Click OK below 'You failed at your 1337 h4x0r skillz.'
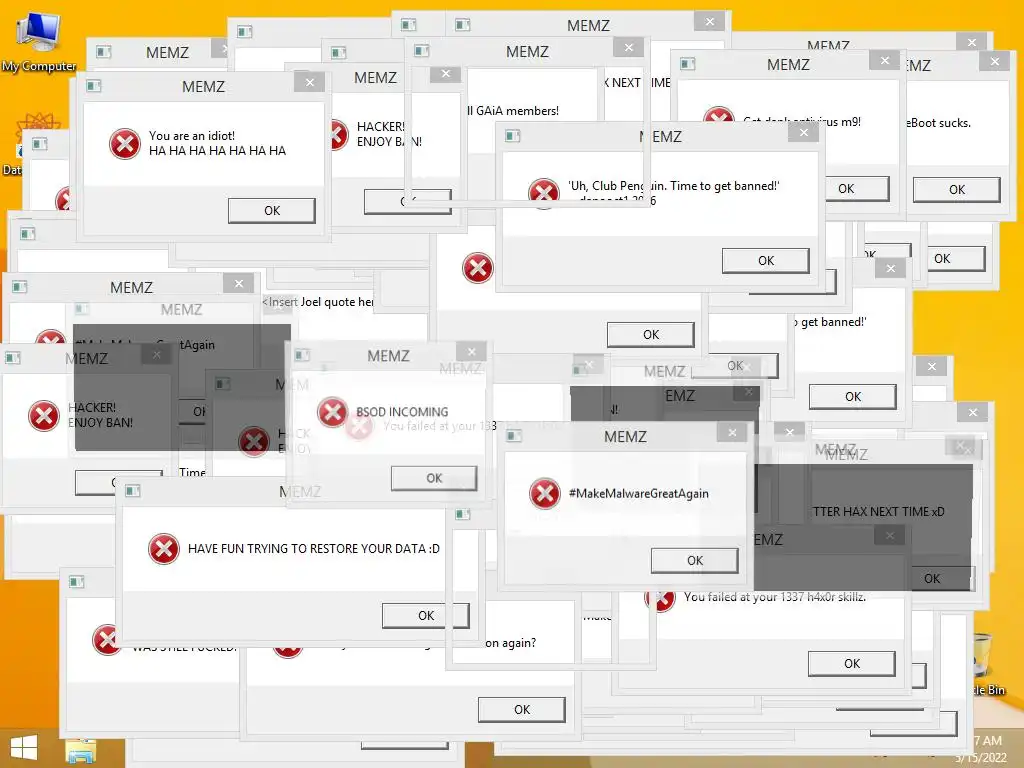Image resolution: width=1024 pixels, height=768 pixels. 852,664
